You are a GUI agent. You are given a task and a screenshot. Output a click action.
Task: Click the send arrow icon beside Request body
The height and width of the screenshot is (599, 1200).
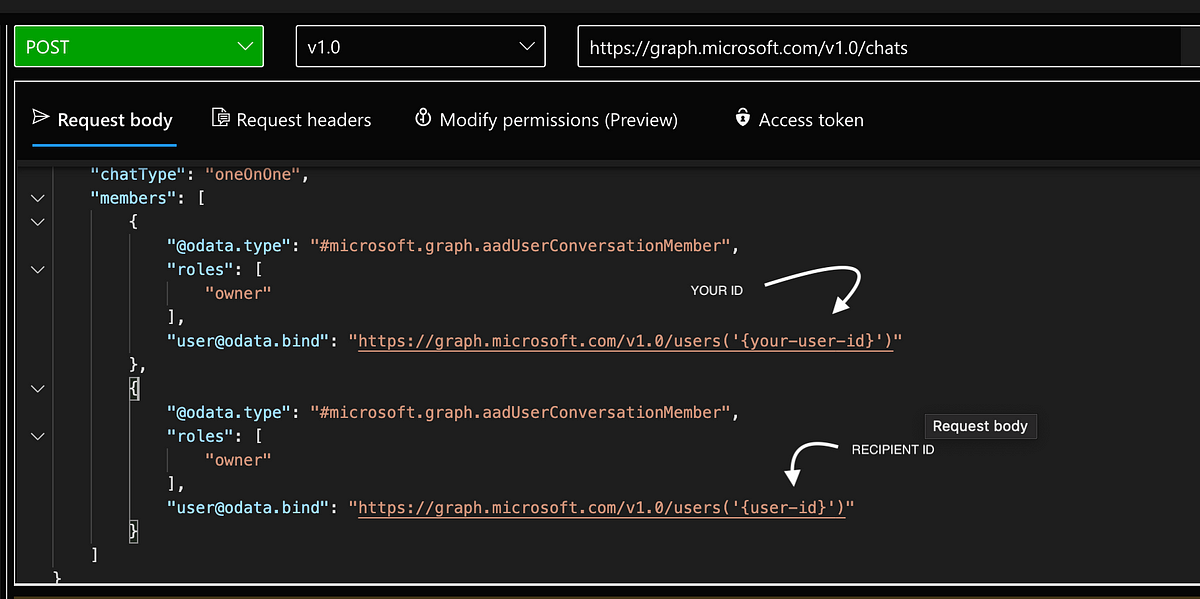click(x=41, y=118)
